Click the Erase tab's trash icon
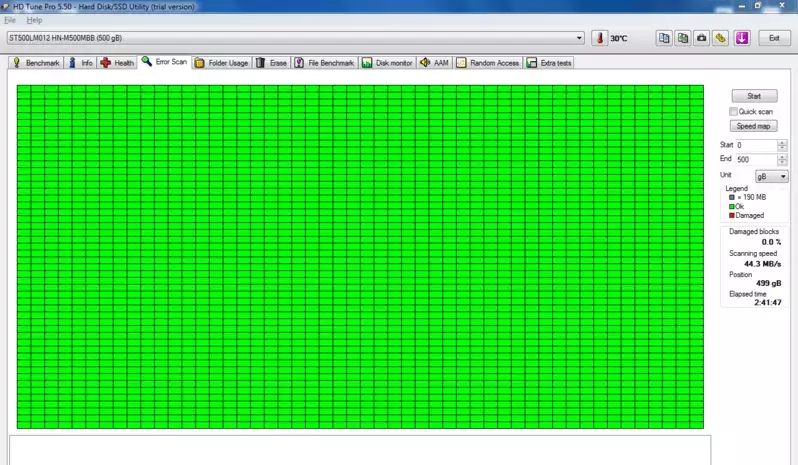This screenshot has height=465, width=798. [x=260, y=63]
